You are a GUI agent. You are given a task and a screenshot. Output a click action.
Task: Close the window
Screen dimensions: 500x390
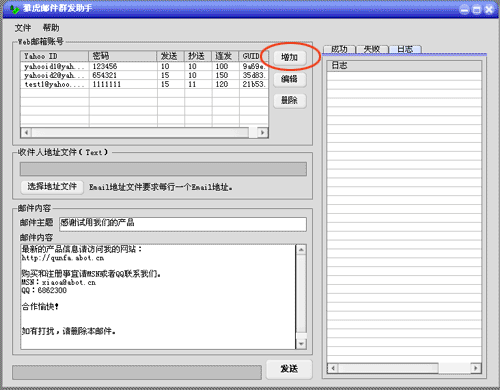[x=489, y=9]
